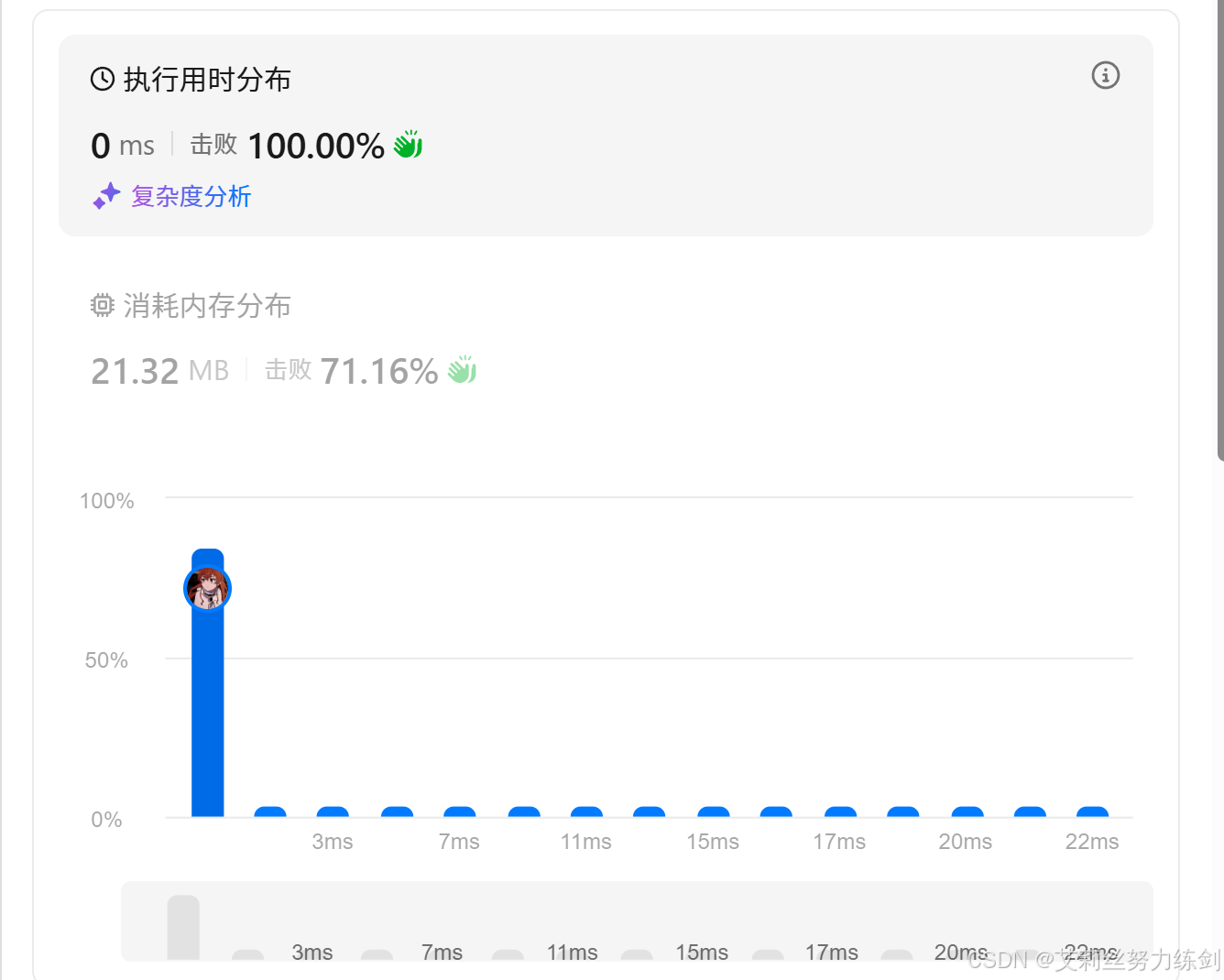The height and width of the screenshot is (980, 1224).
Task: Click the tallest blue bar in chart
Action: point(208,682)
